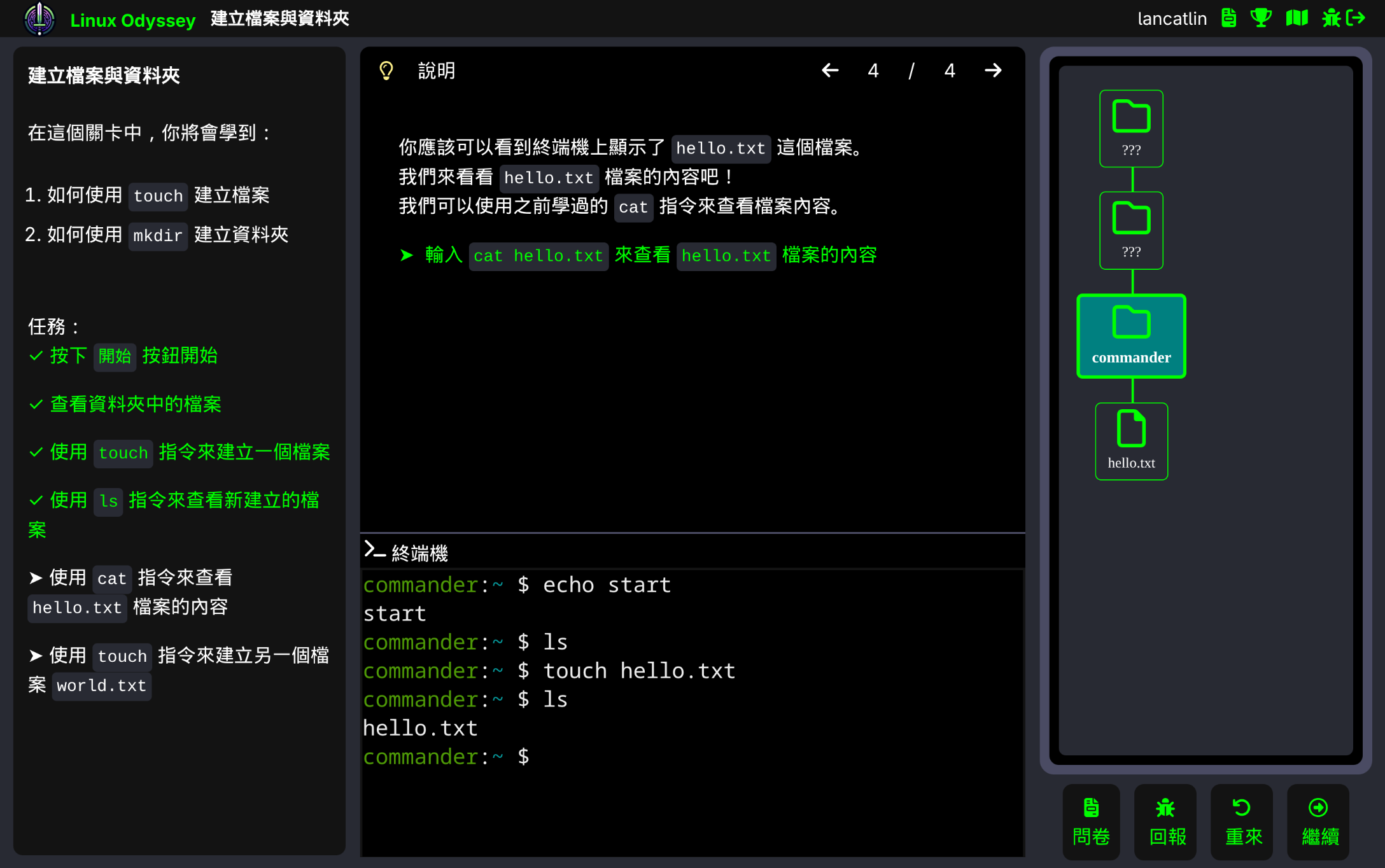Click the lancatlin username

(1172, 19)
